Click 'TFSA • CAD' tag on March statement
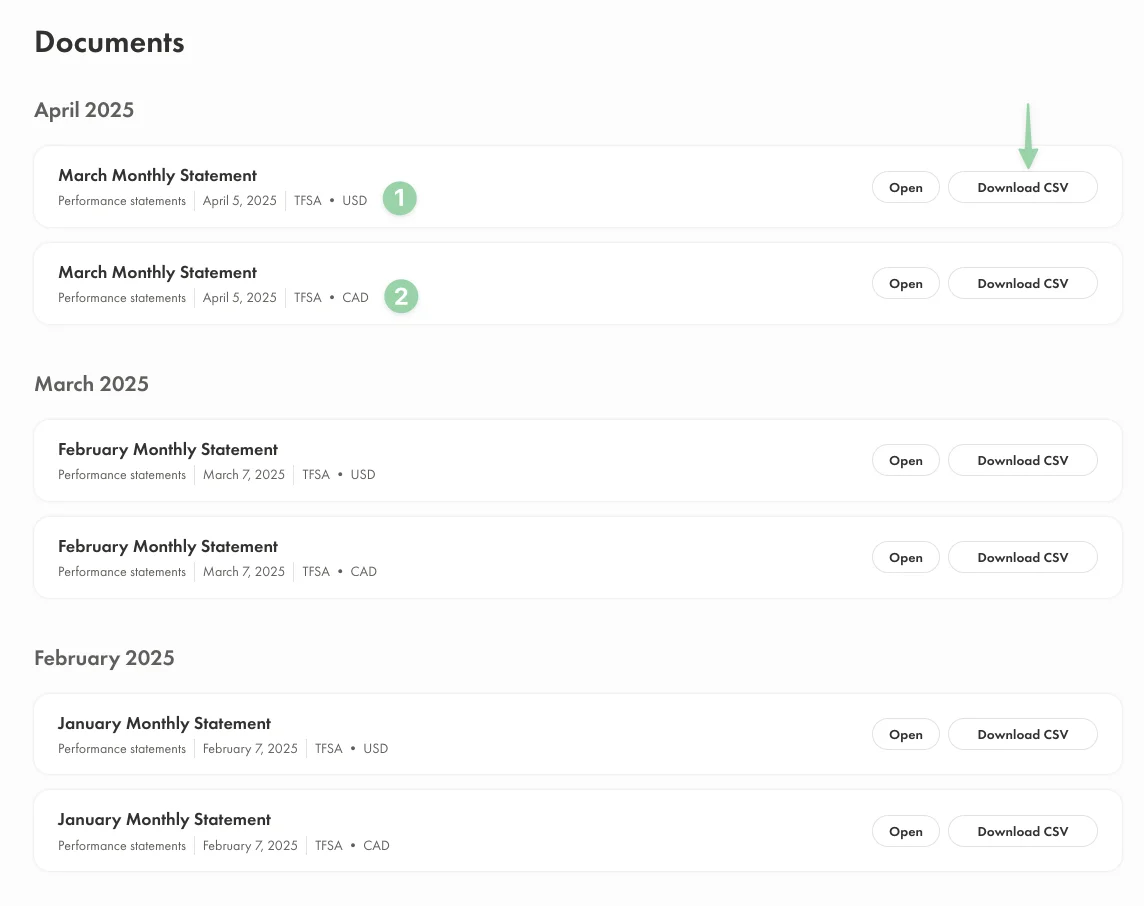Screen dimensions: 1144x906 pos(331,298)
